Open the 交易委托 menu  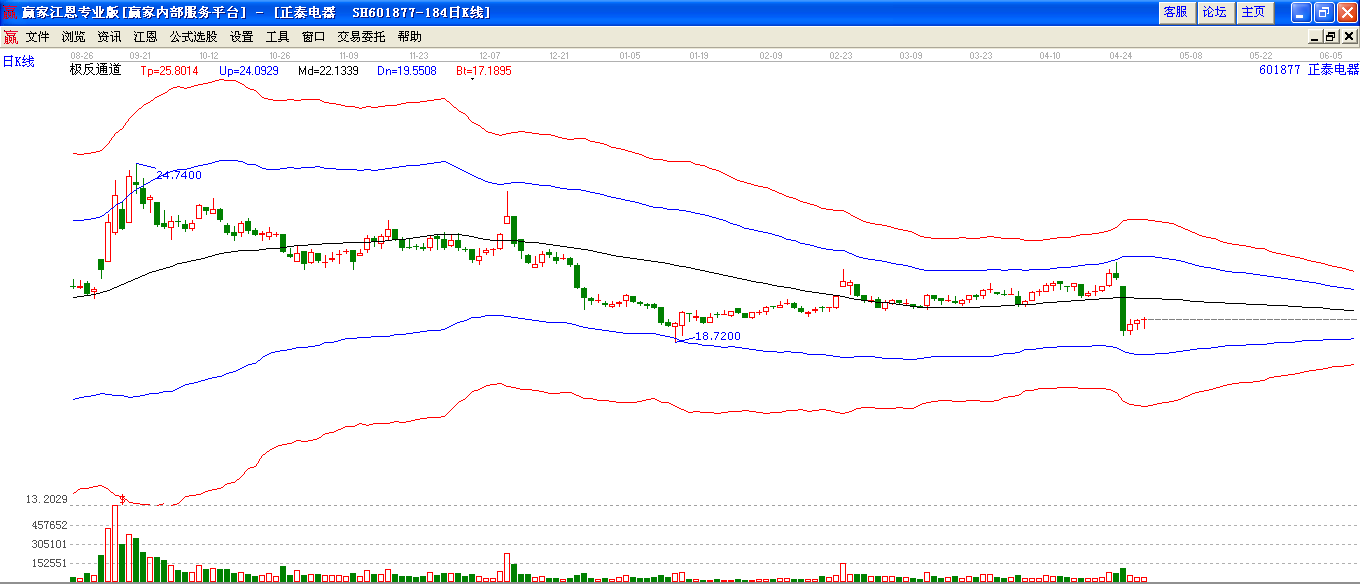click(361, 37)
